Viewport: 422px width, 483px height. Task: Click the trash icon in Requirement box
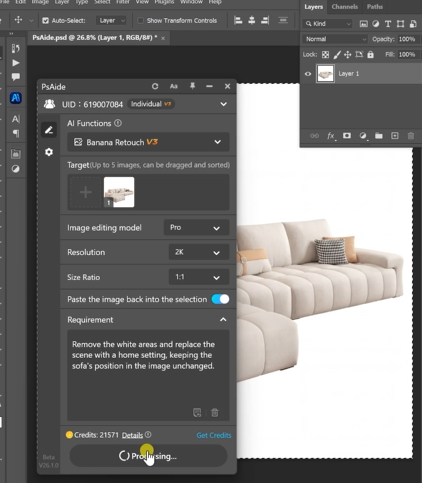215,413
